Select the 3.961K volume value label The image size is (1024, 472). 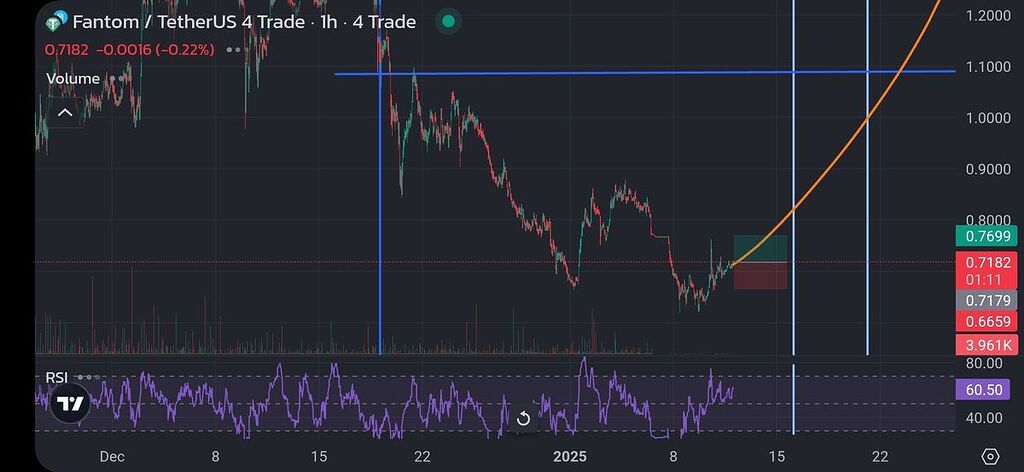coord(986,344)
